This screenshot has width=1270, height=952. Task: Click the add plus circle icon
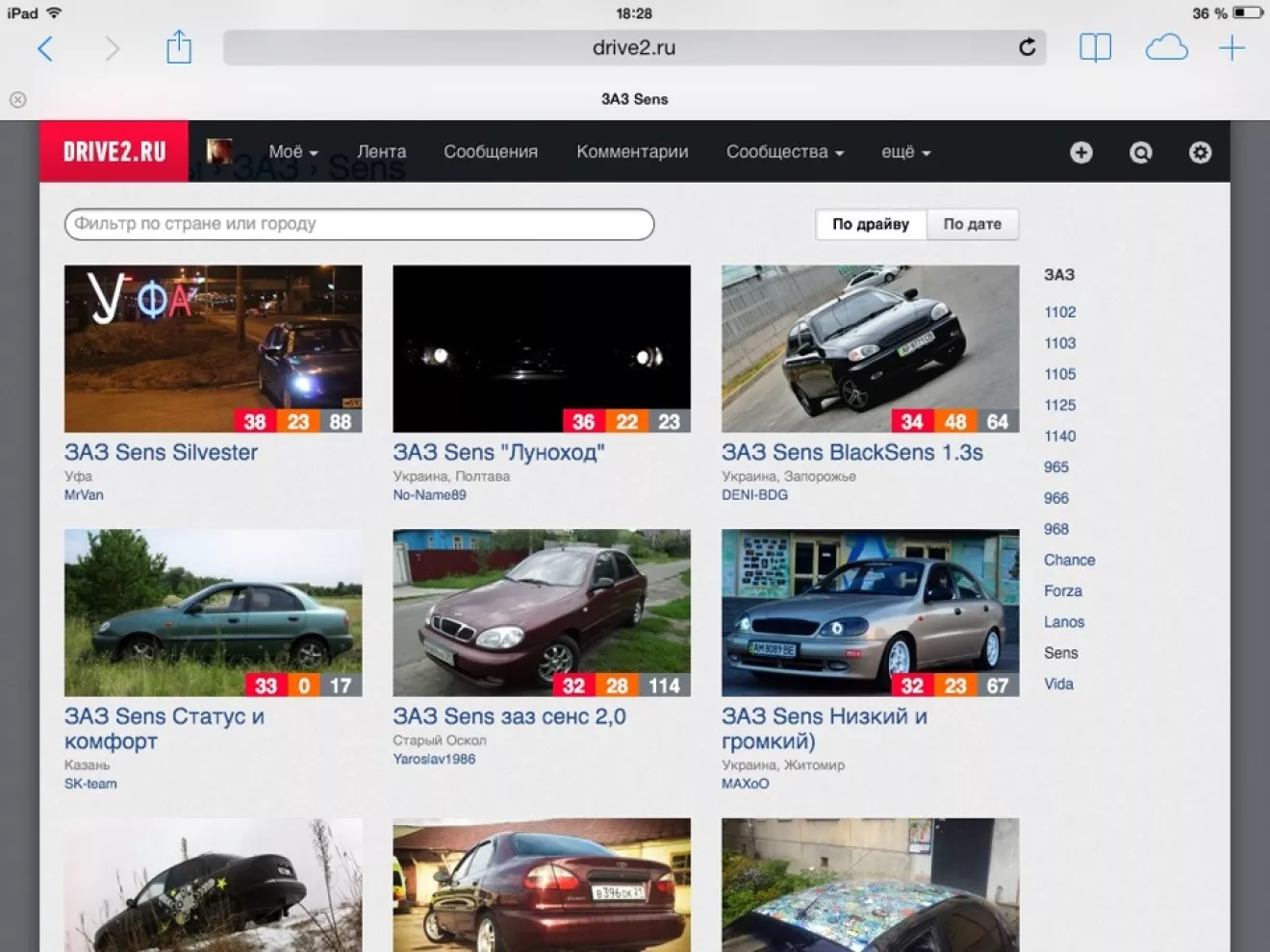tap(1081, 152)
